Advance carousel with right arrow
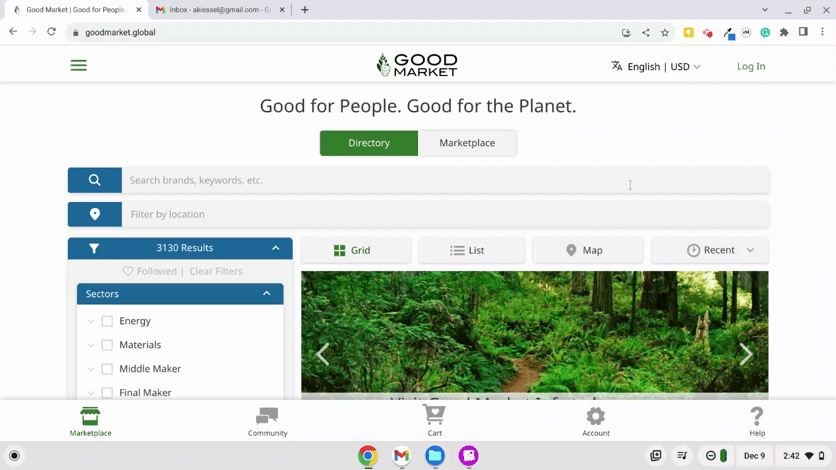The height and width of the screenshot is (470, 836). tap(746, 354)
